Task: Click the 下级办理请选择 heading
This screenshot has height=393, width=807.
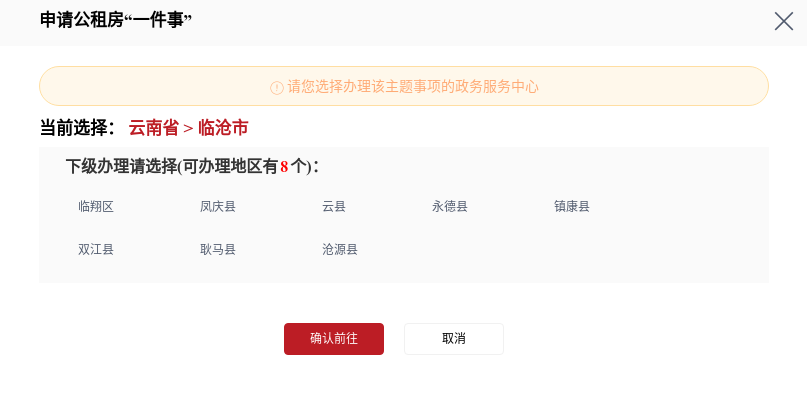Action: tap(121, 167)
